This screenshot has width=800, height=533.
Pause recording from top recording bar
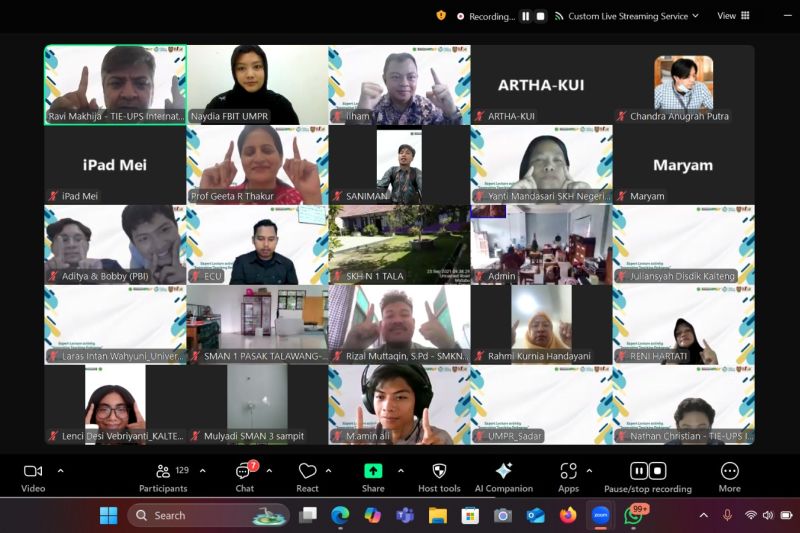pyautogui.click(x=526, y=16)
